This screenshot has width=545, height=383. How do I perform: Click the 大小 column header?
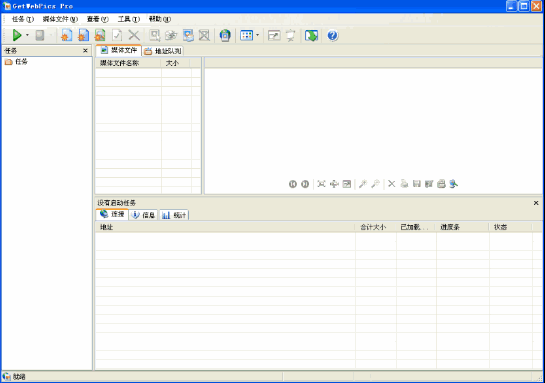coord(175,63)
